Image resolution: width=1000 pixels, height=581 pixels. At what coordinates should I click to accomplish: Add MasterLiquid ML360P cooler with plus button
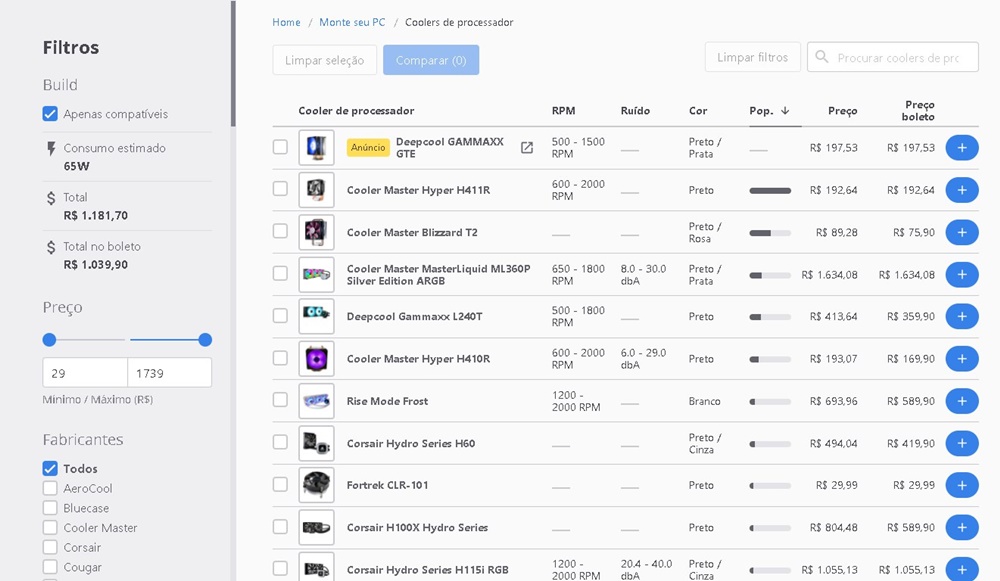pos(962,275)
